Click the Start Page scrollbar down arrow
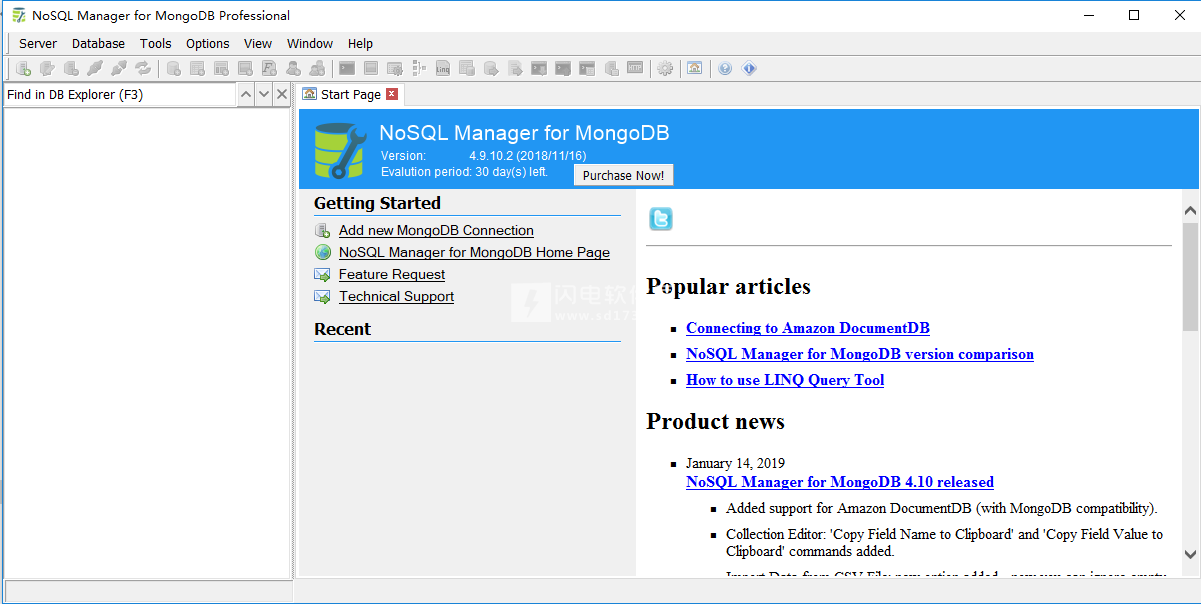 1190,553
